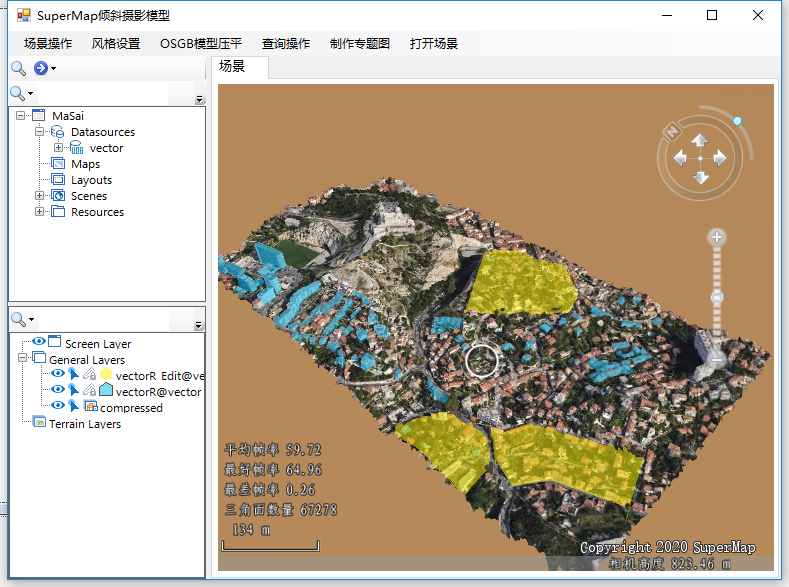Toggle vectorR@vector layer visibility eye
Image resolution: width=789 pixels, height=587 pixels.
pyautogui.click(x=58, y=389)
